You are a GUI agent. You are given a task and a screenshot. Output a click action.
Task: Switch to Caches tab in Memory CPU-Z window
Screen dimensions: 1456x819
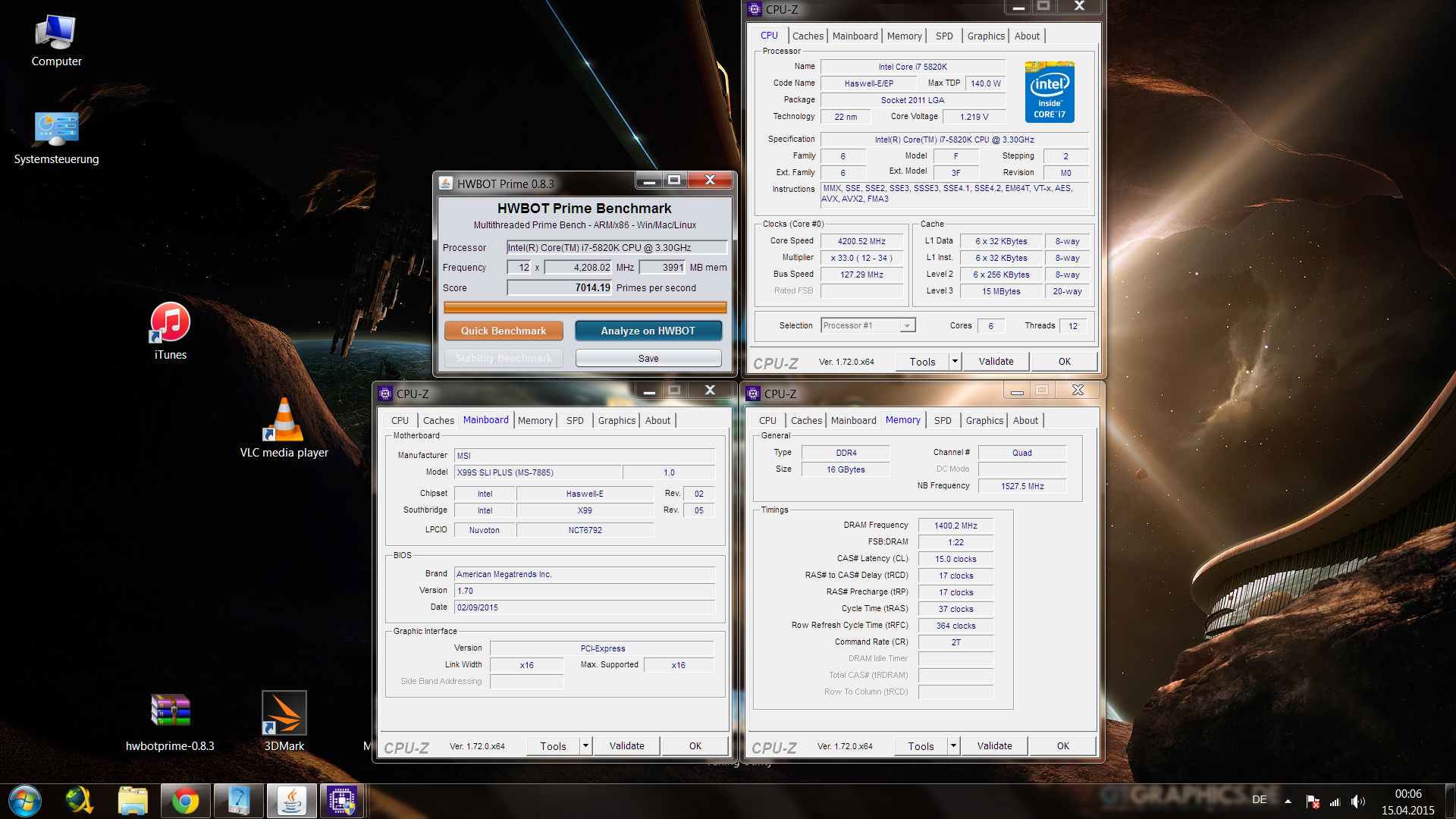(x=806, y=420)
